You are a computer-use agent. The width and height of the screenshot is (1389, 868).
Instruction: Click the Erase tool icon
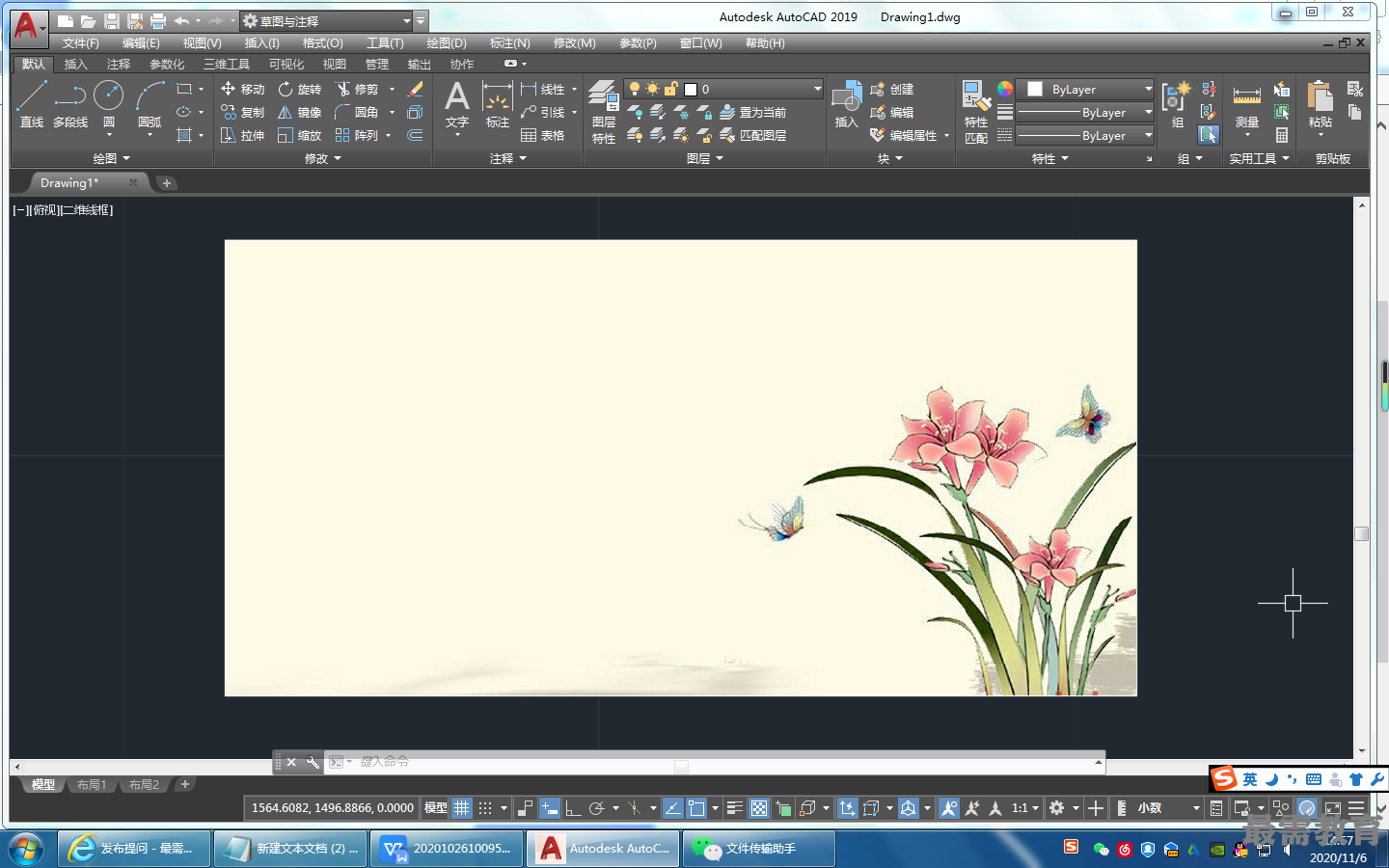tap(416, 89)
